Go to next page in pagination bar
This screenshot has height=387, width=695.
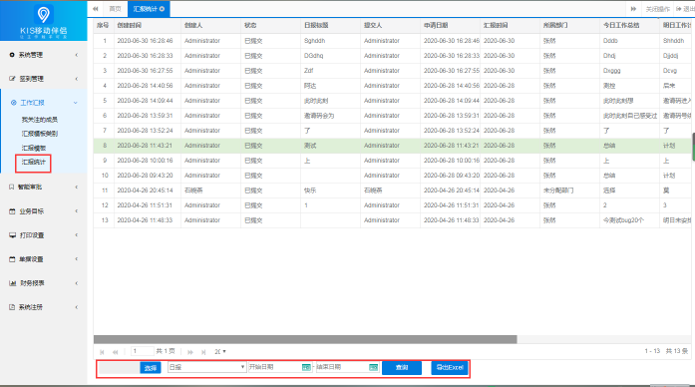click(x=190, y=352)
